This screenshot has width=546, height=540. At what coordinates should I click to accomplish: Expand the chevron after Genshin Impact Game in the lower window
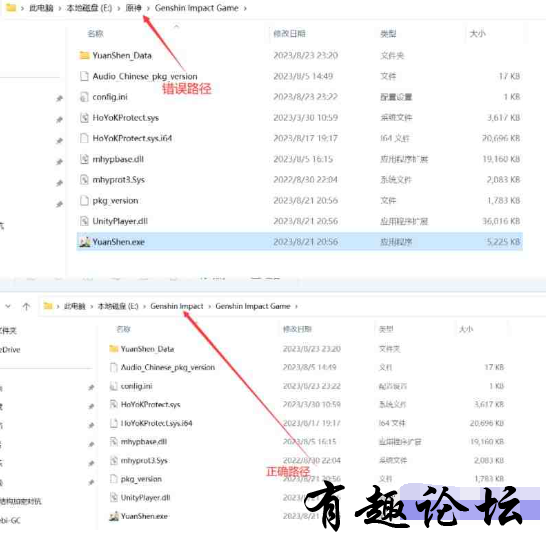click(296, 306)
